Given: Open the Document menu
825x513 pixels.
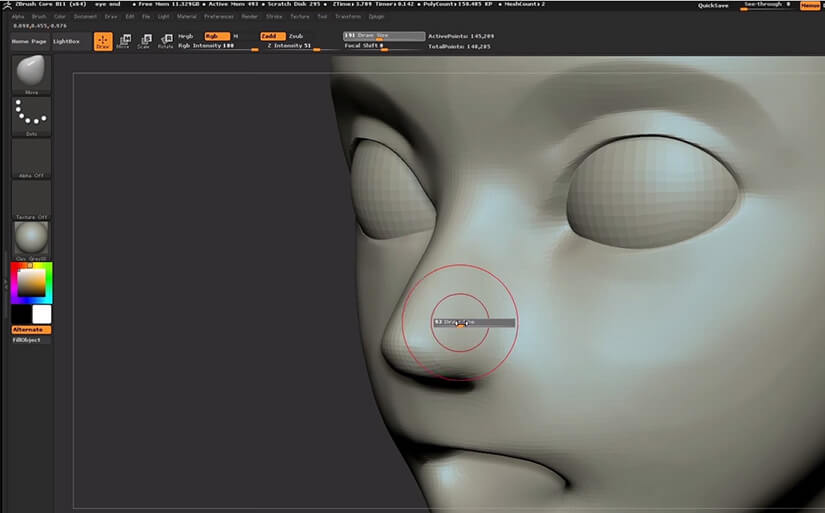Looking at the screenshot, I should click(85, 17).
